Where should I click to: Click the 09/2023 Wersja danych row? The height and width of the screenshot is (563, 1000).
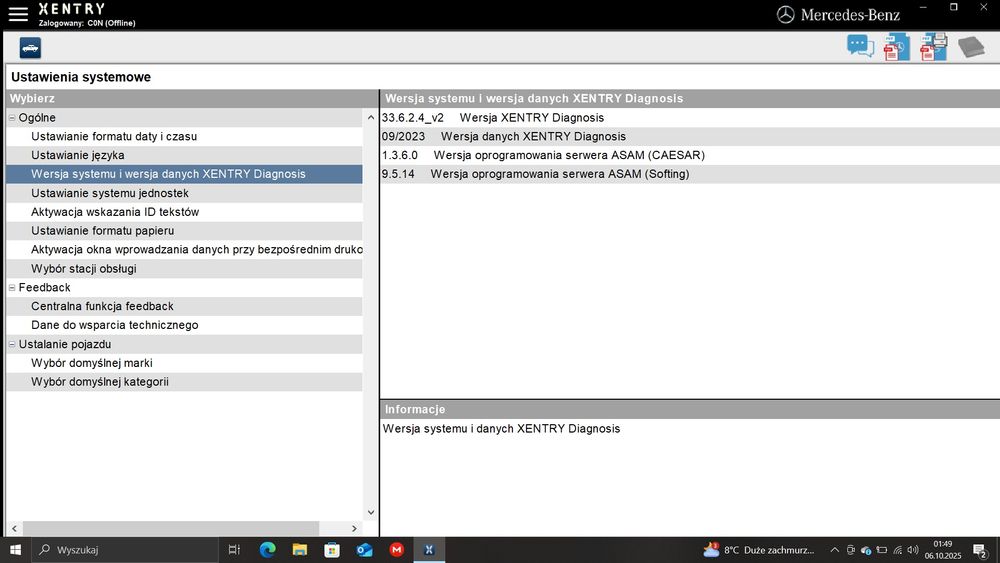690,136
